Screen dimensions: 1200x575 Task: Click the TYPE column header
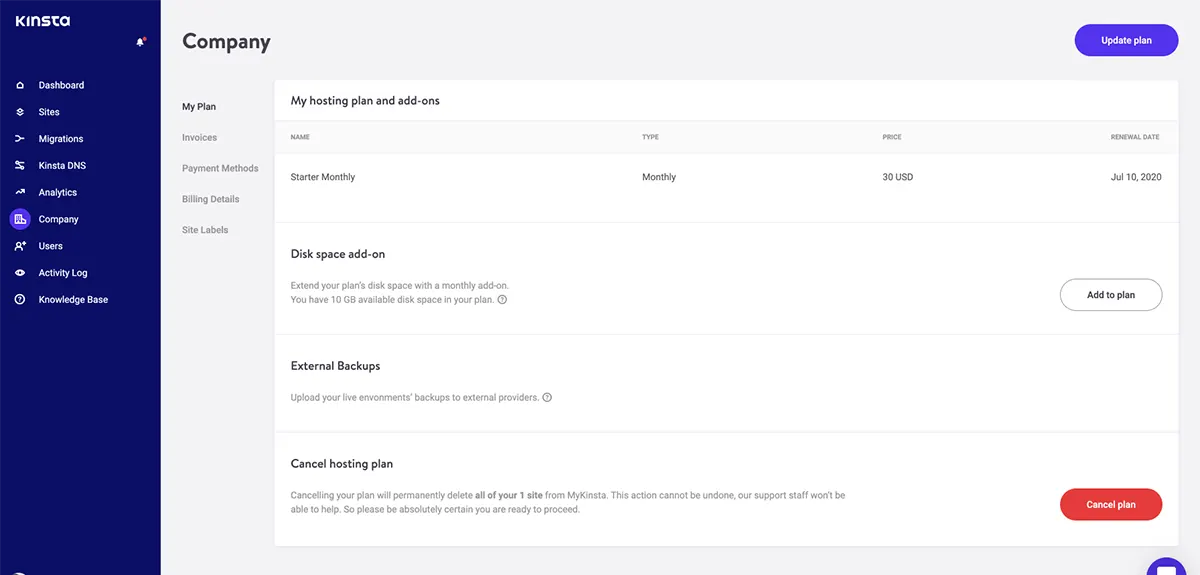[650, 137]
